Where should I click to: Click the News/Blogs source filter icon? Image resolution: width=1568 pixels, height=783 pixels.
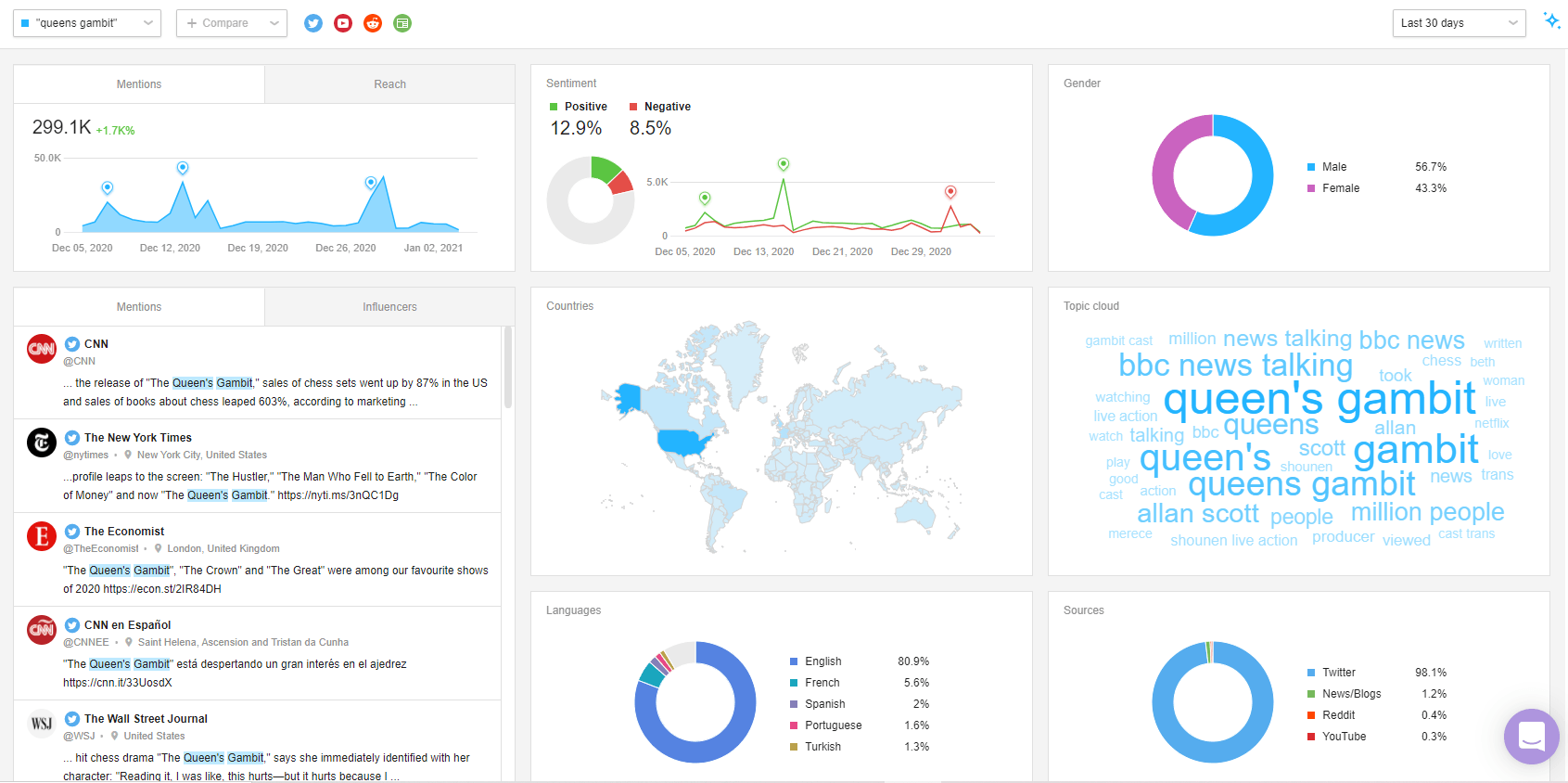[402, 23]
